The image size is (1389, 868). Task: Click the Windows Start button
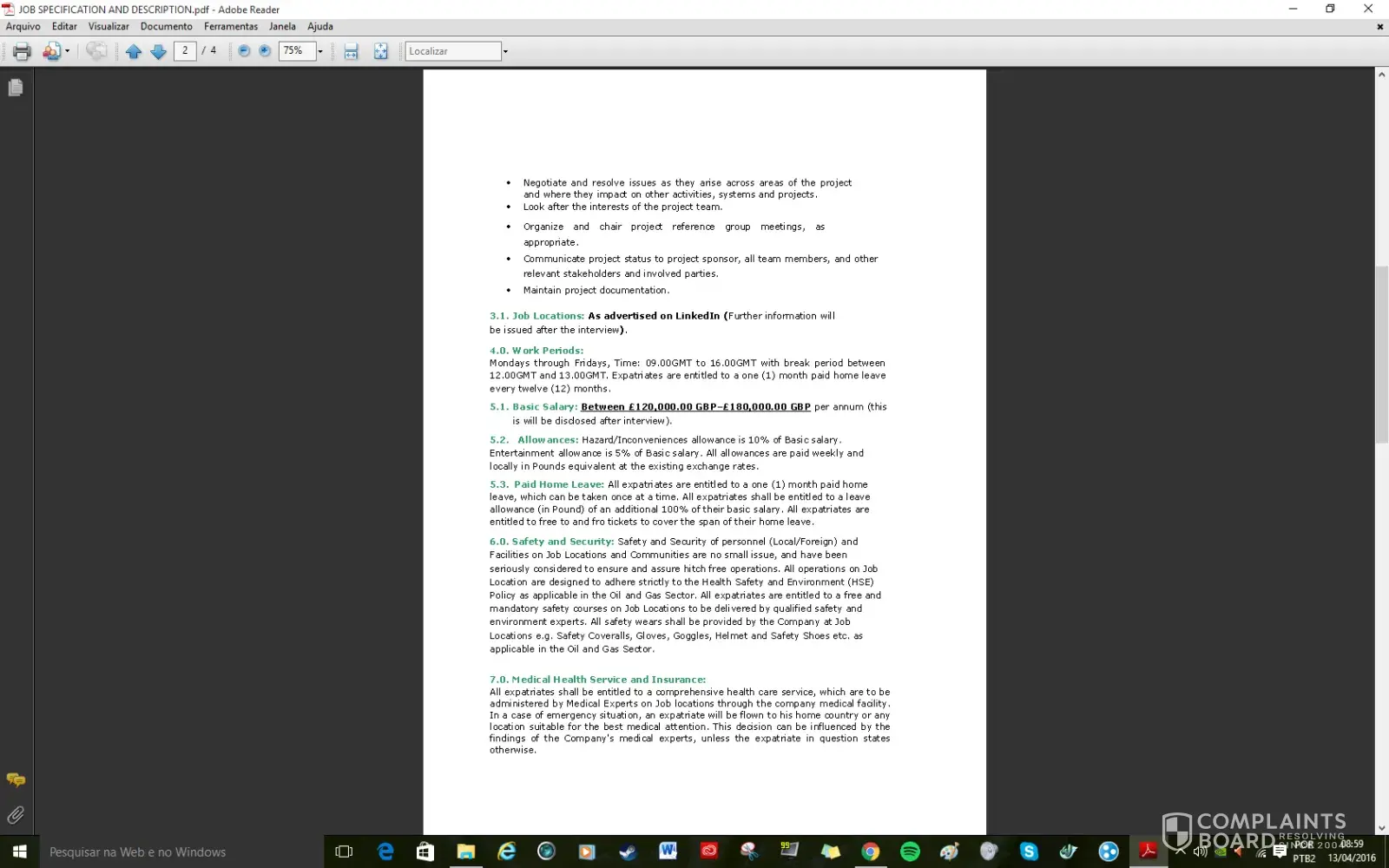tap(19, 852)
